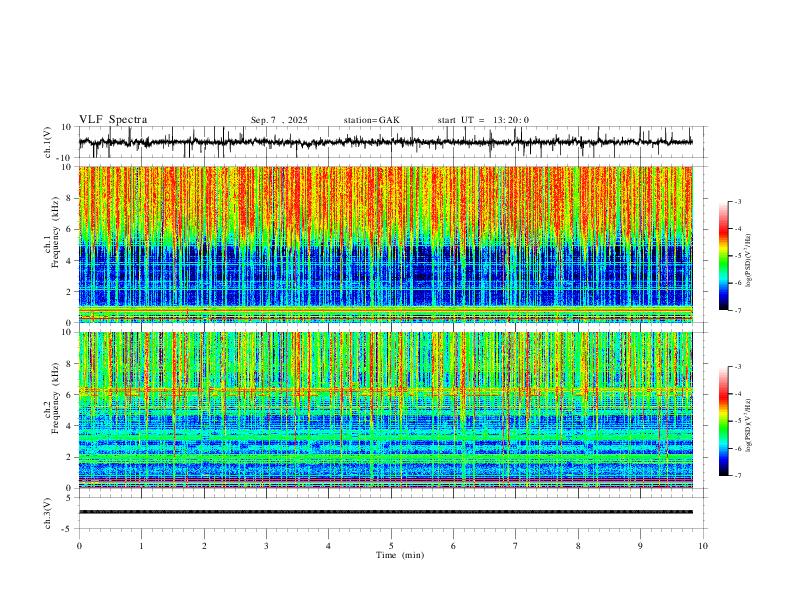Click inside the ch.1 spectrogram panel
The width and height of the screenshot is (792, 612).
(385, 244)
